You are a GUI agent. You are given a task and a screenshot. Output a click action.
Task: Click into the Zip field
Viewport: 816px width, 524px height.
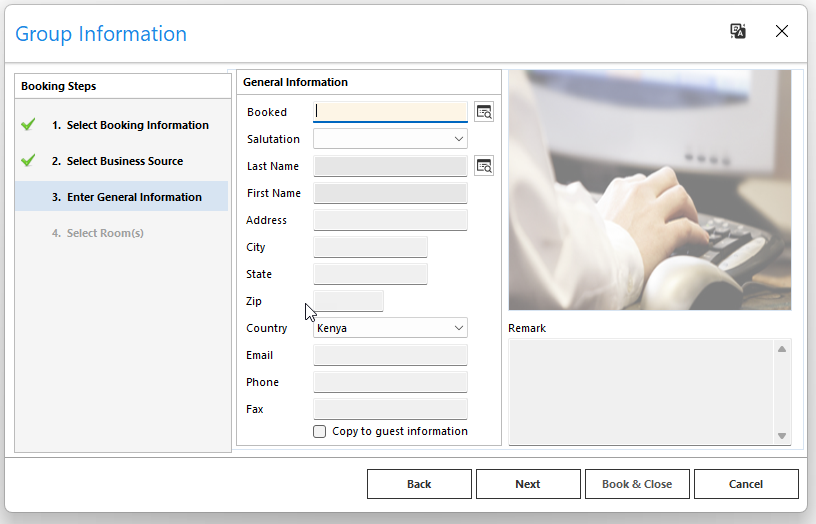(x=349, y=301)
